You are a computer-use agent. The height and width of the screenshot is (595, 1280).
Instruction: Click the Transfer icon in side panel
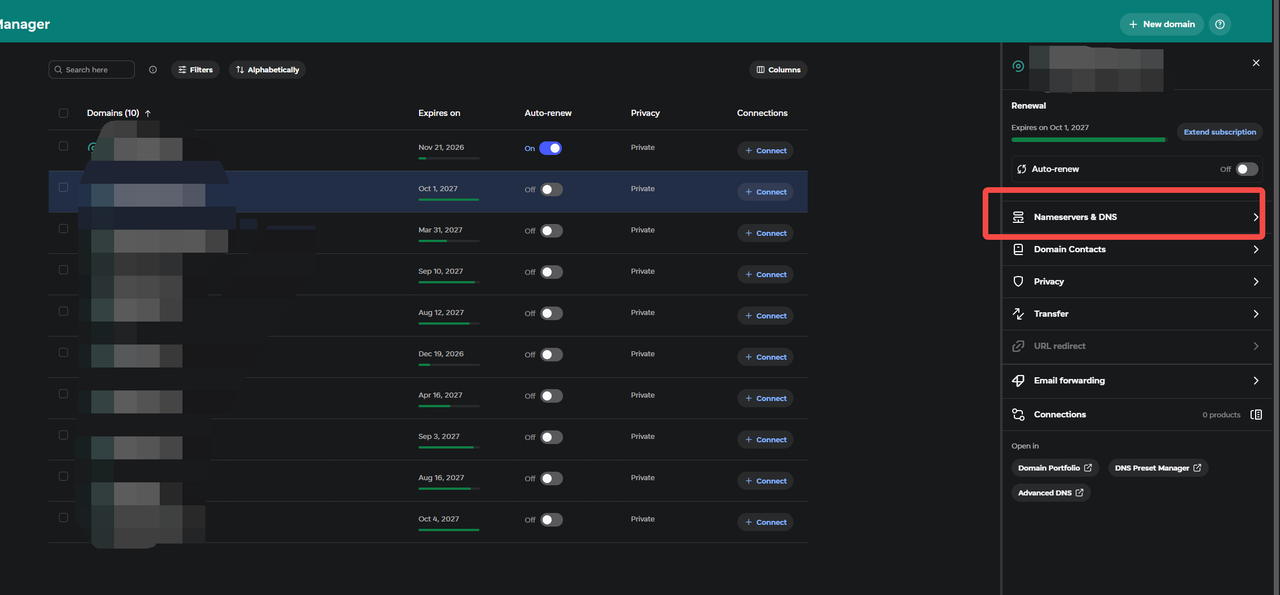click(1018, 314)
